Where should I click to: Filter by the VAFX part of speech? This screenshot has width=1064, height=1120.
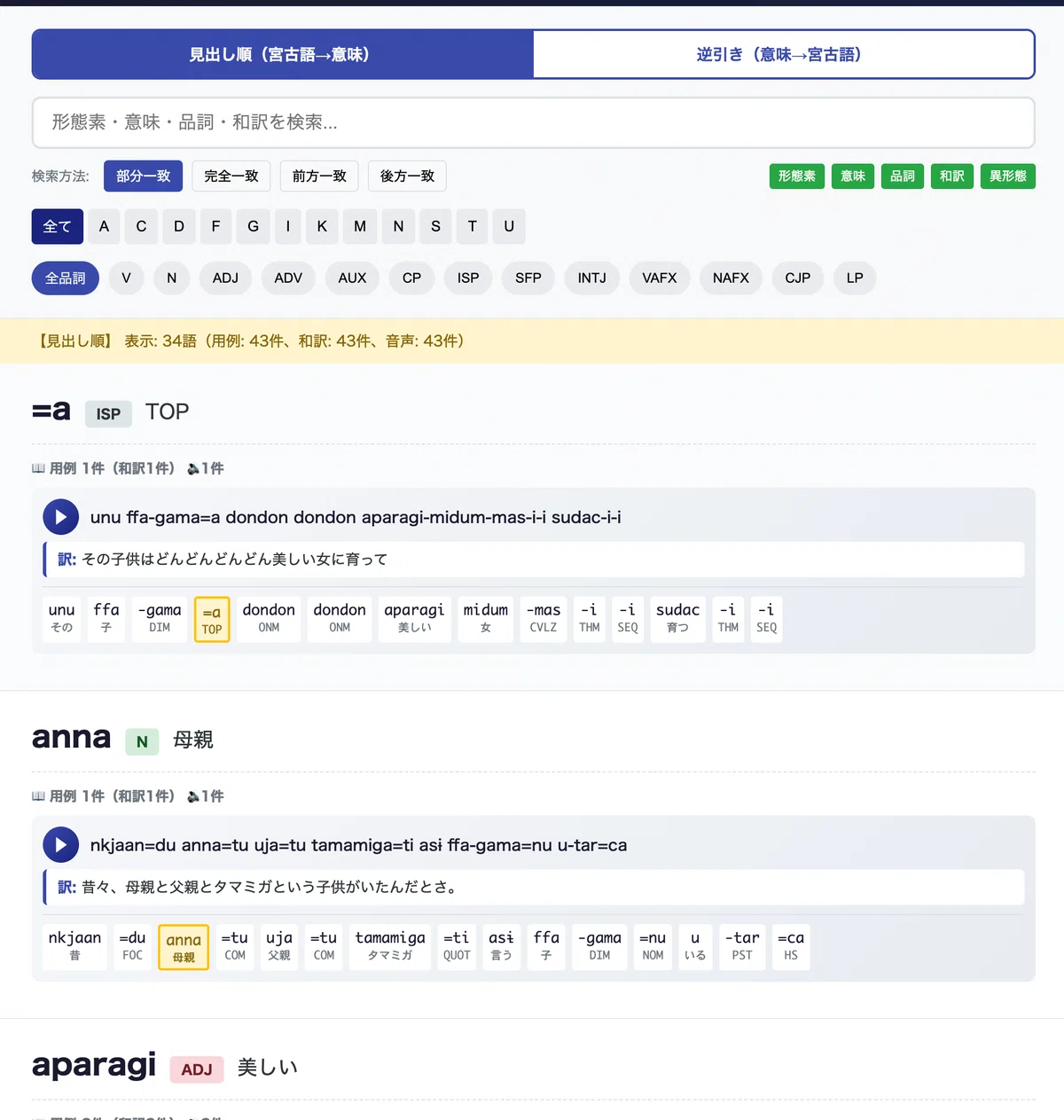pos(660,278)
